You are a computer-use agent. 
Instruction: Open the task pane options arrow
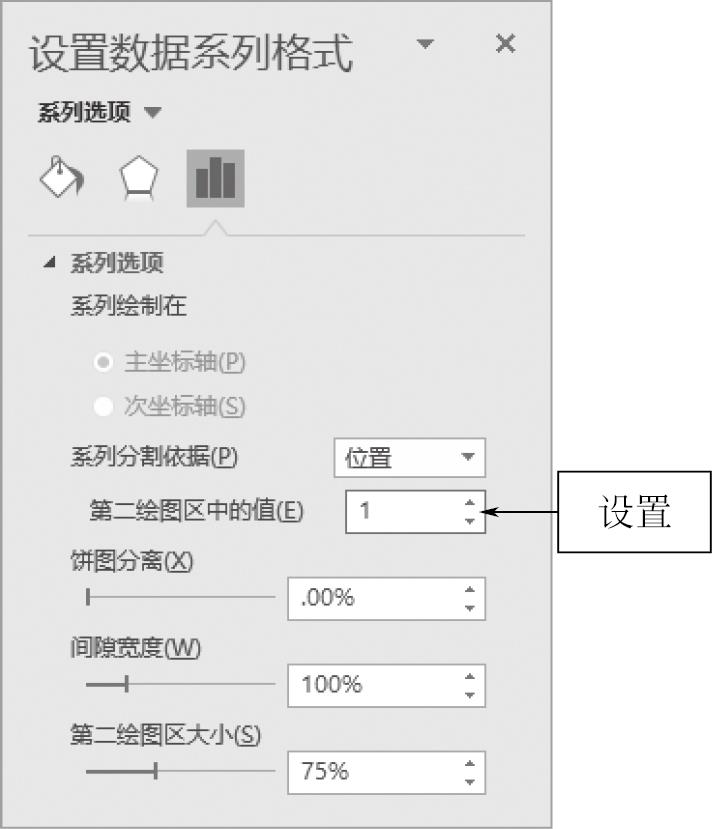click(x=427, y=45)
